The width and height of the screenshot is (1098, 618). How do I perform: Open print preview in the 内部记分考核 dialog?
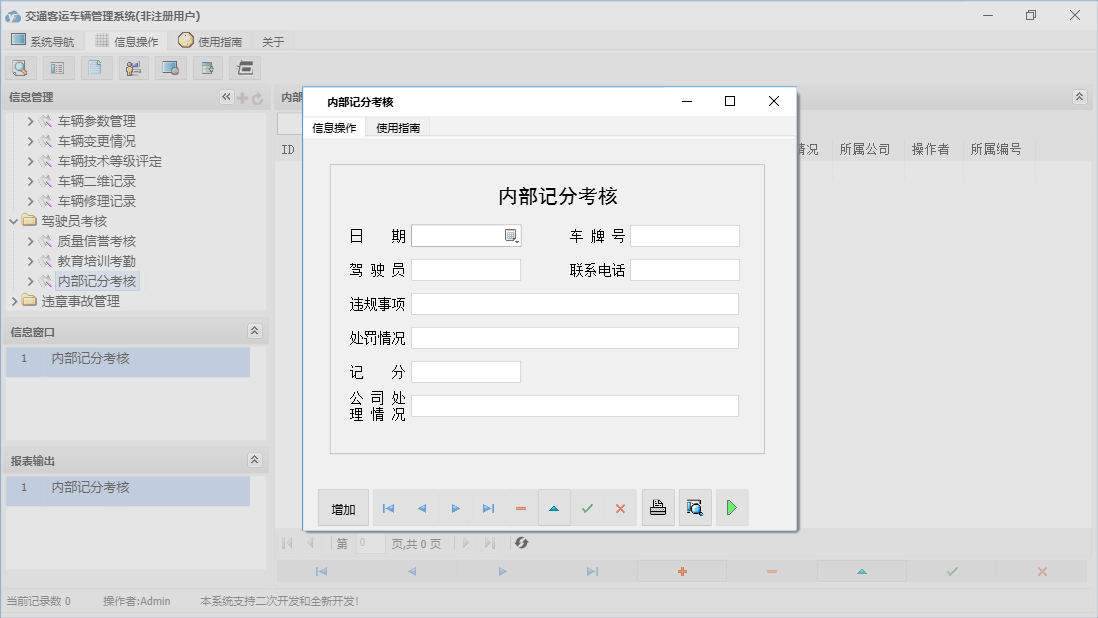pos(695,507)
